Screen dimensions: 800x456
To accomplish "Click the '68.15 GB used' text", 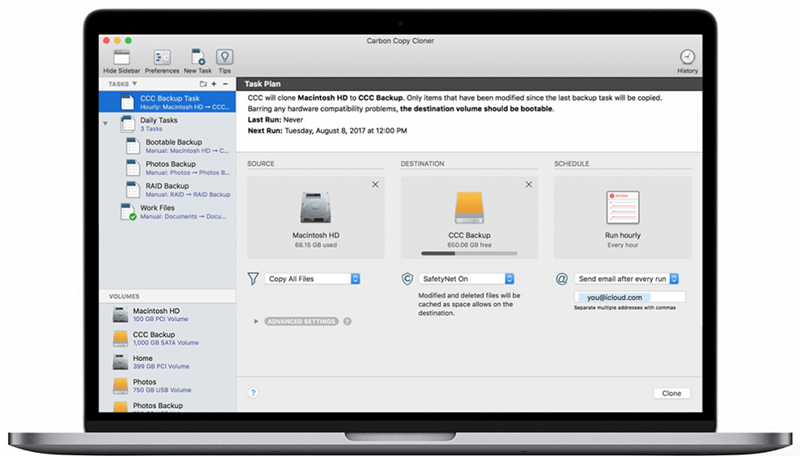I will pos(315,245).
